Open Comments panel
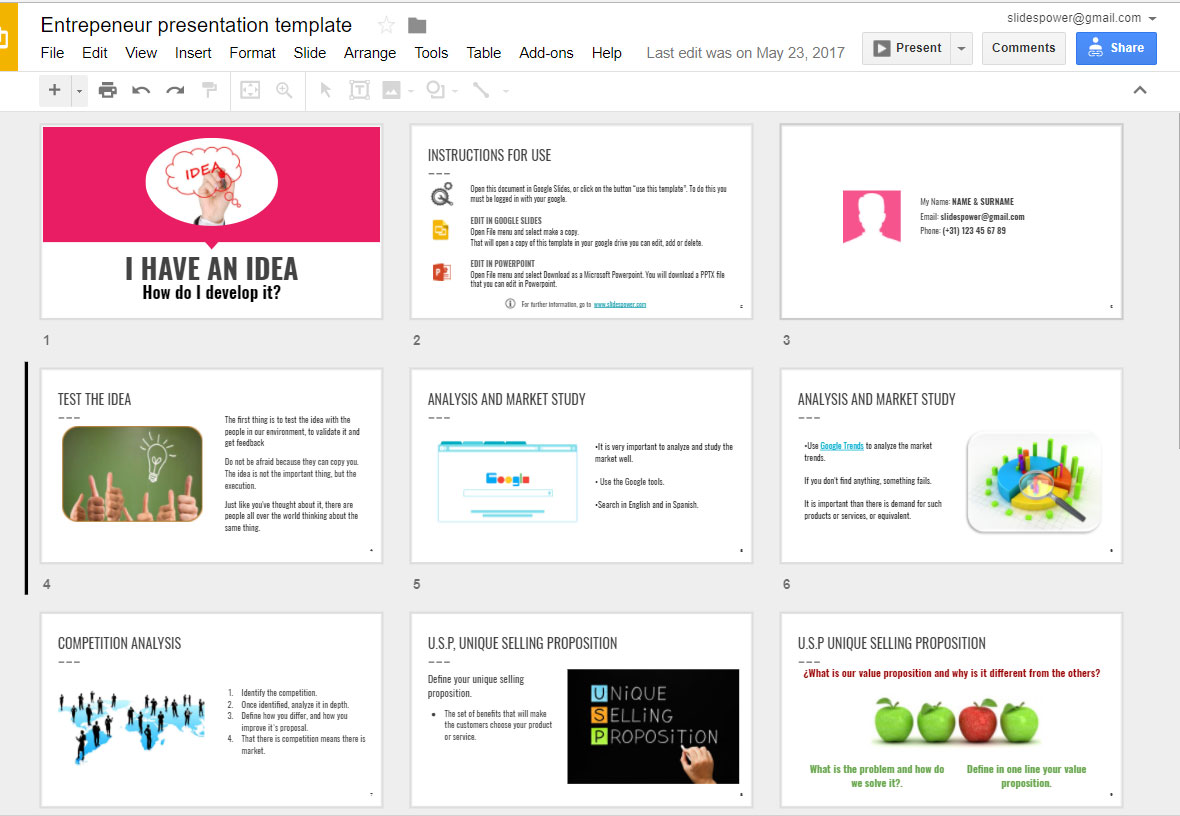The image size is (1180, 816). (x=1023, y=47)
